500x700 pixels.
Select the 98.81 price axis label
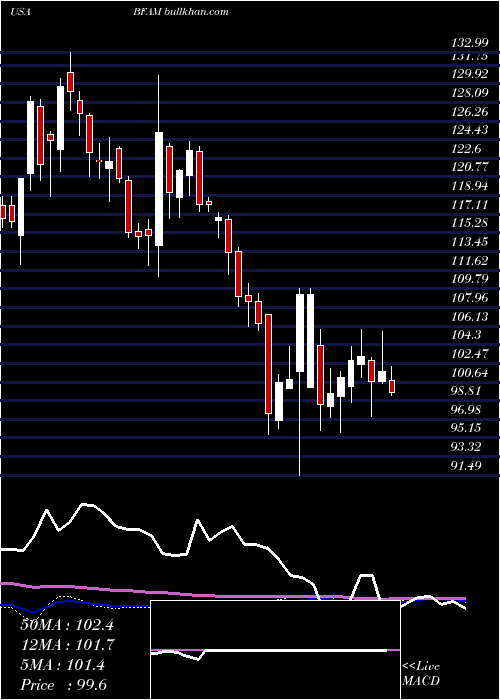click(x=467, y=391)
